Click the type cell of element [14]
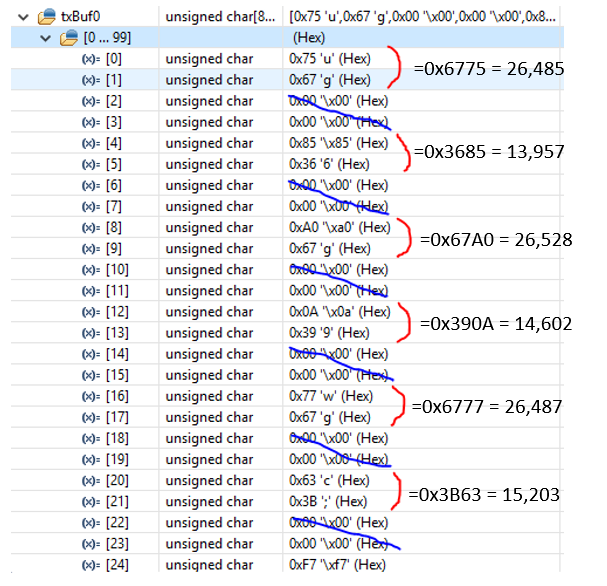The image size is (607, 586). pos(209,354)
